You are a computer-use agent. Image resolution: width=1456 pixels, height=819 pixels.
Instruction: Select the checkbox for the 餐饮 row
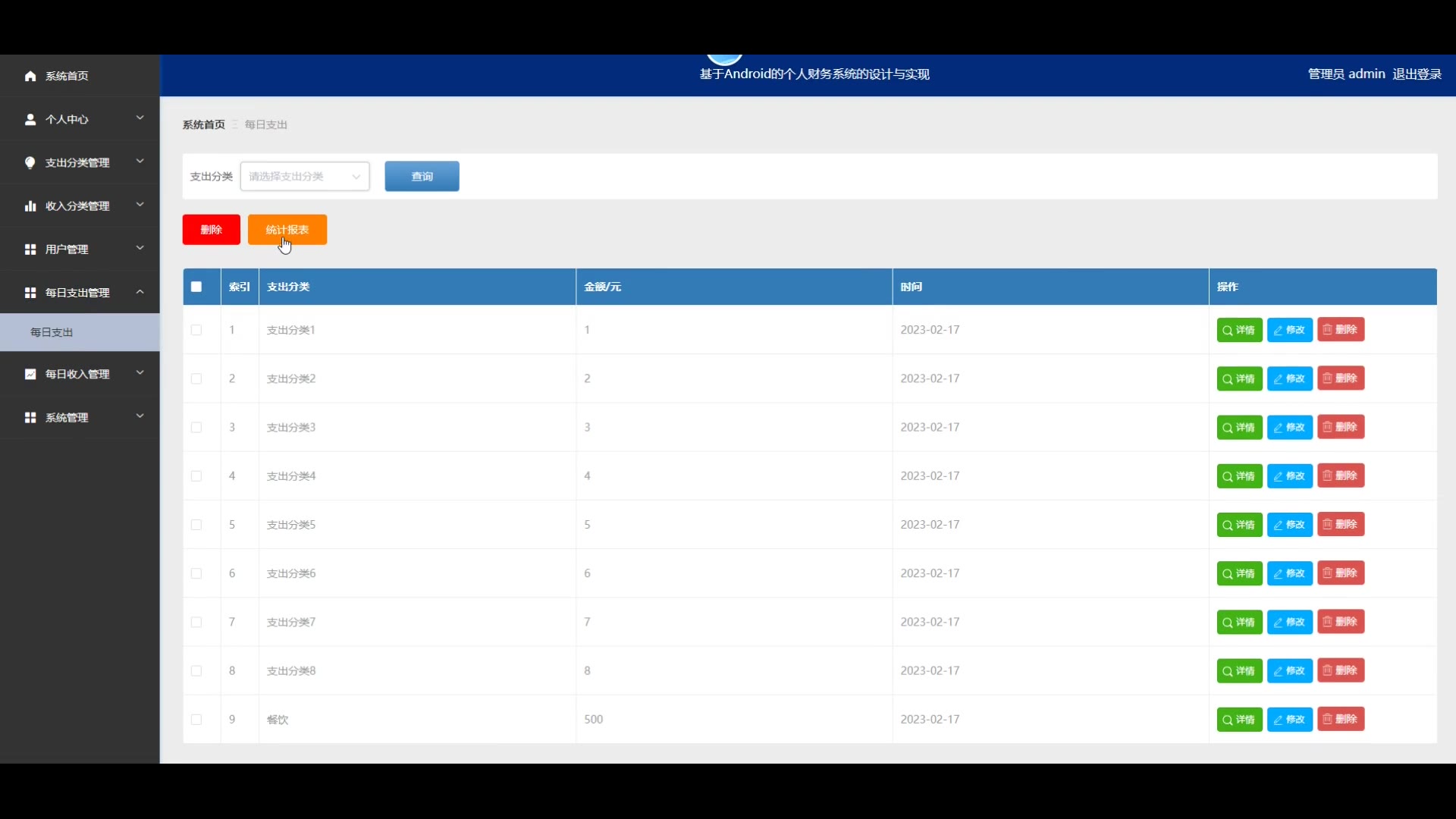pos(196,720)
